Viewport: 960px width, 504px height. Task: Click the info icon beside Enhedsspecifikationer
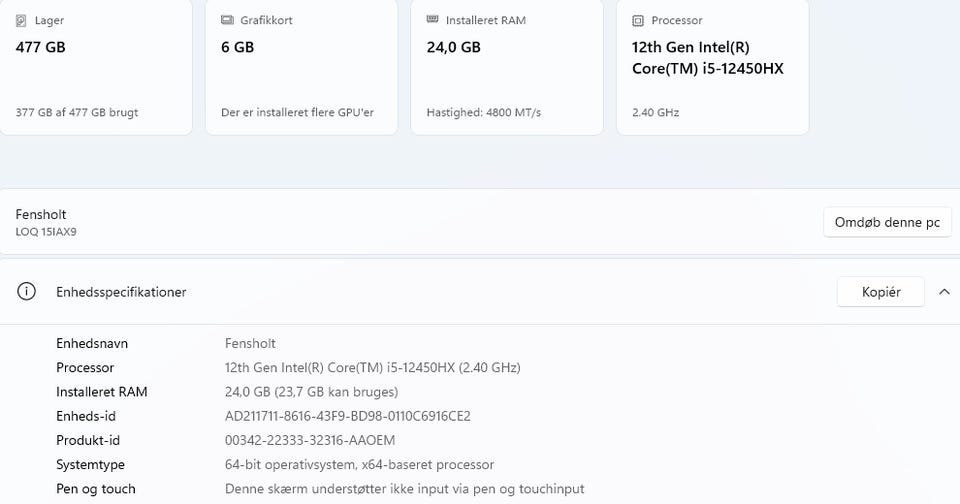point(27,292)
